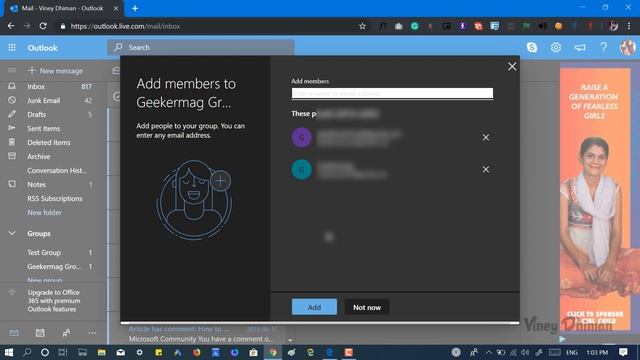Bookmark this page with the star icon
This screenshot has width=640, height=360.
(x=362, y=26)
